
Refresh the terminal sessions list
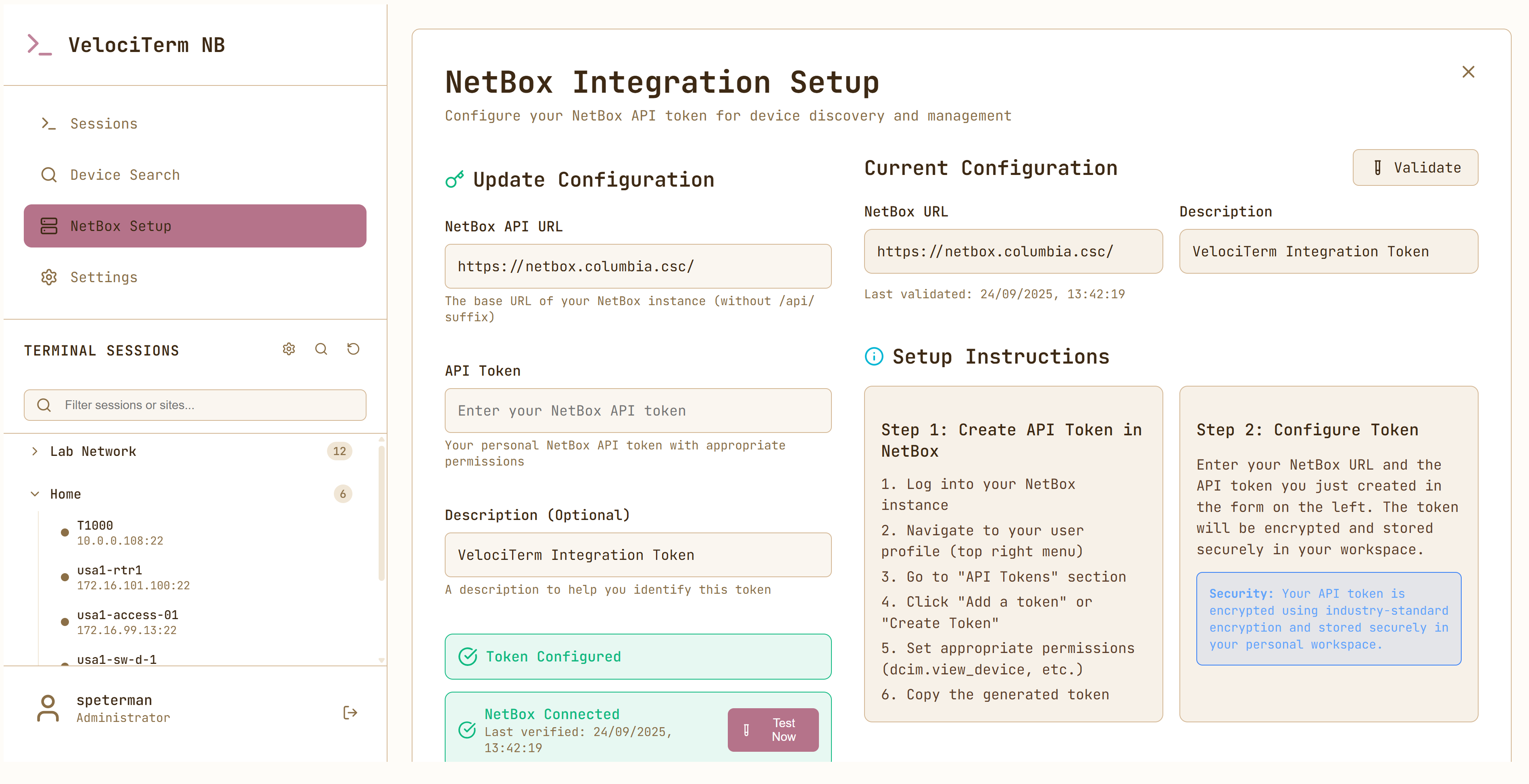[353, 349]
